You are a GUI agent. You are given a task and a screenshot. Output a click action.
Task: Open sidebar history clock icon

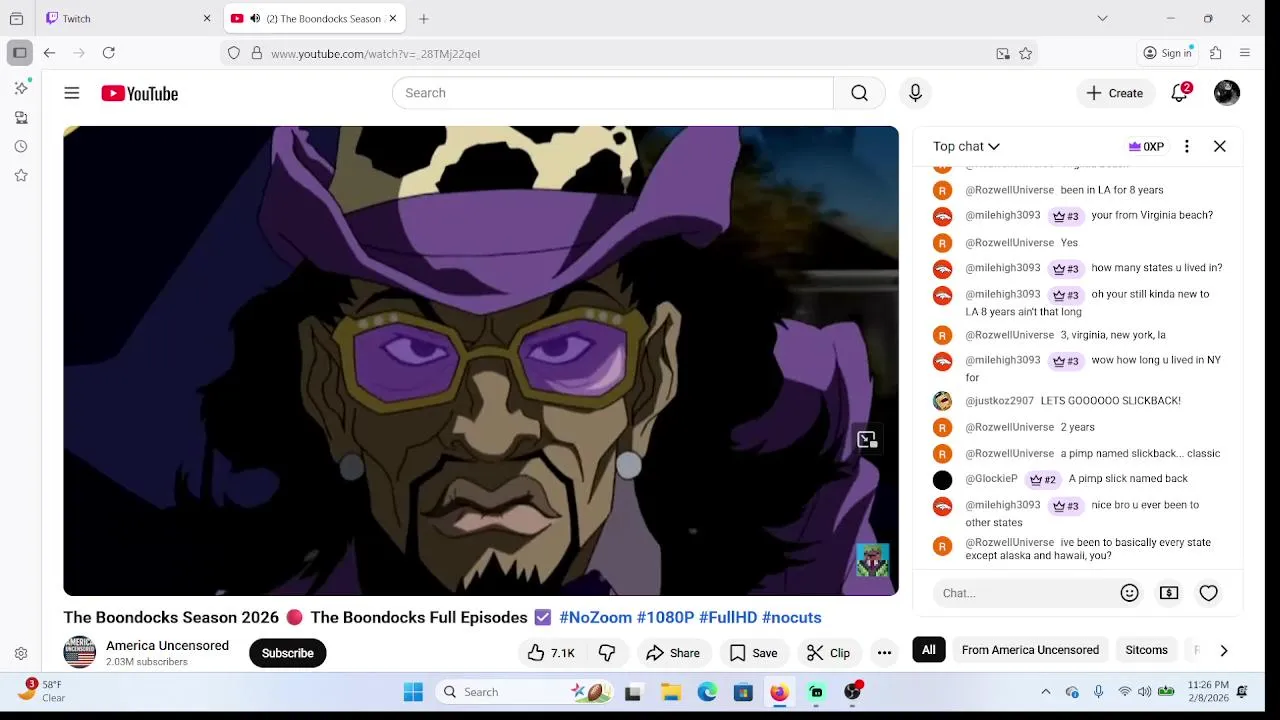point(21,146)
